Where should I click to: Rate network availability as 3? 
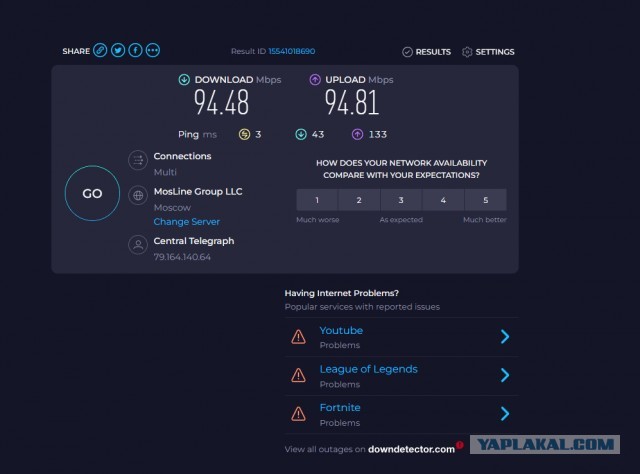pos(401,200)
